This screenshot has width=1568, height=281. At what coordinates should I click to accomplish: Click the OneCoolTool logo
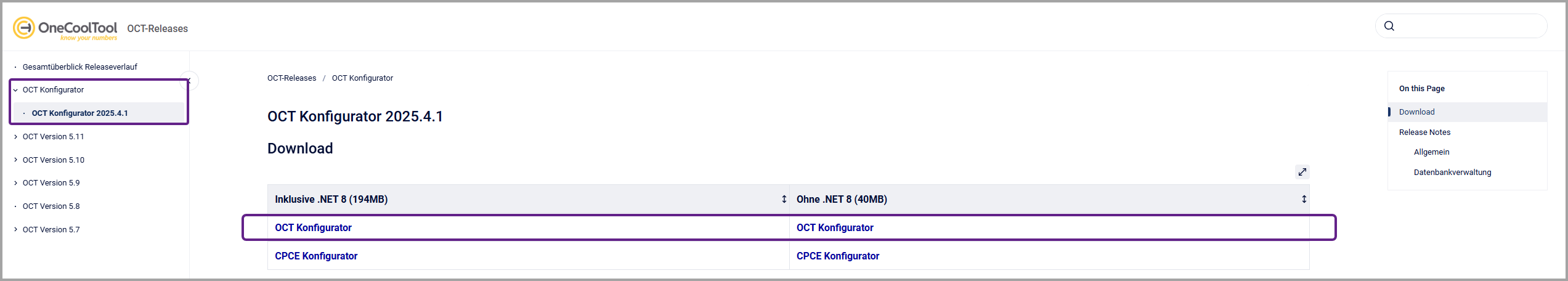tap(65, 28)
